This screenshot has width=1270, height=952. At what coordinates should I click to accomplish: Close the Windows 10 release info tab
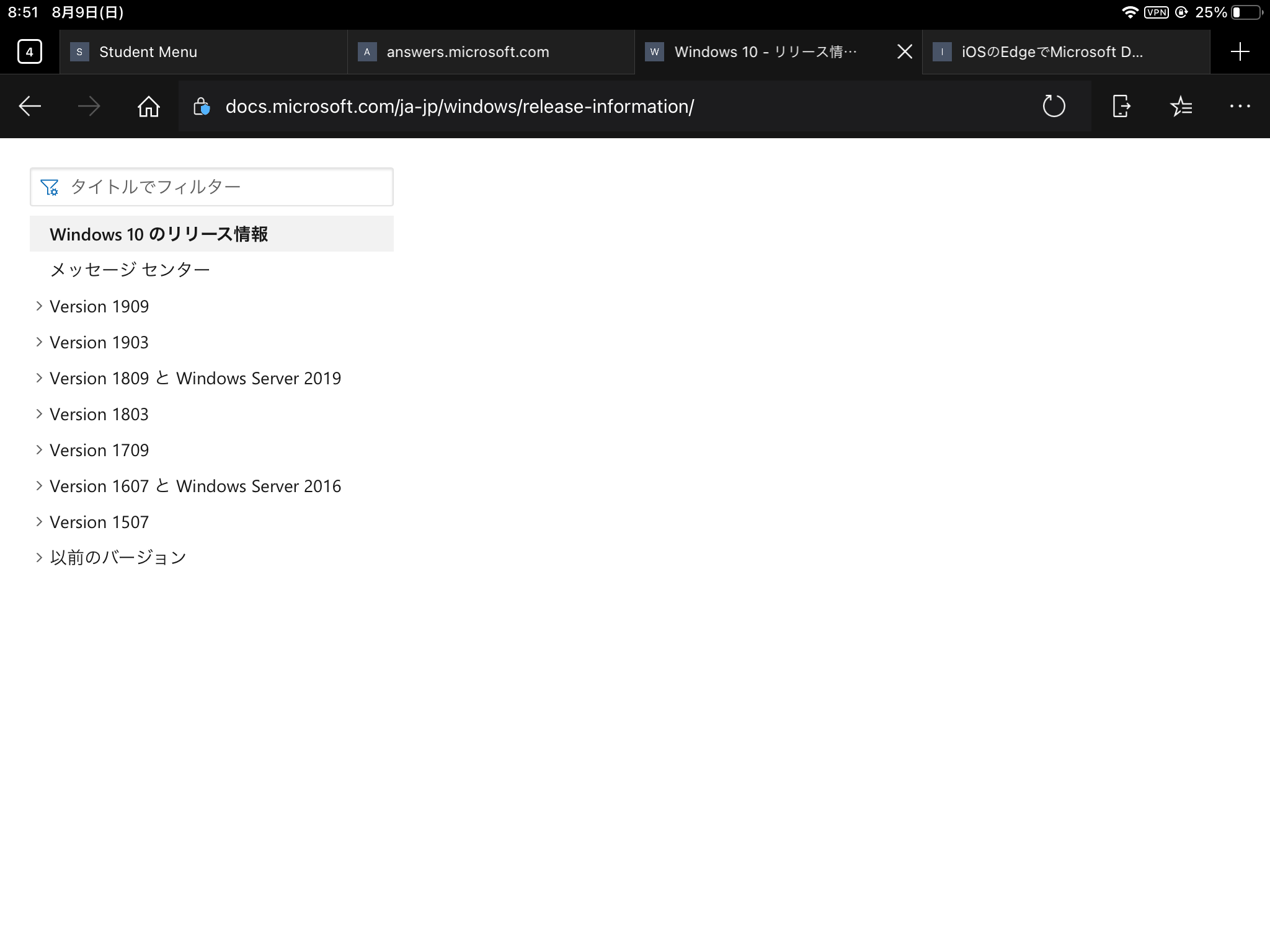click(x=905, y=52)
